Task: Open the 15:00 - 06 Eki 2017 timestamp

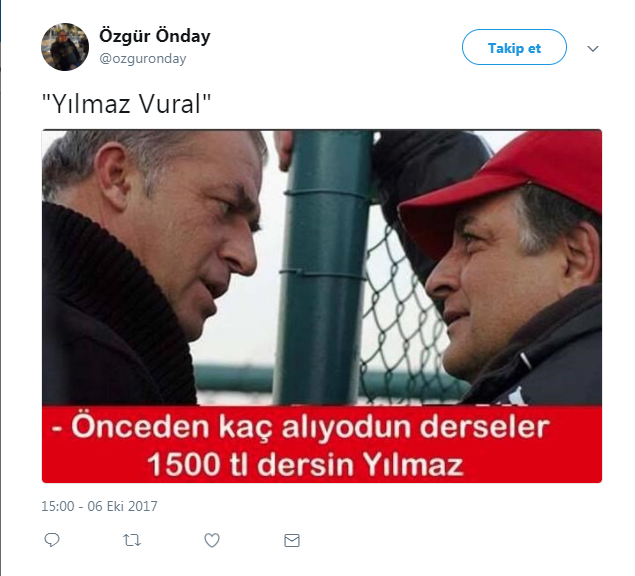Action: point(99,506)
